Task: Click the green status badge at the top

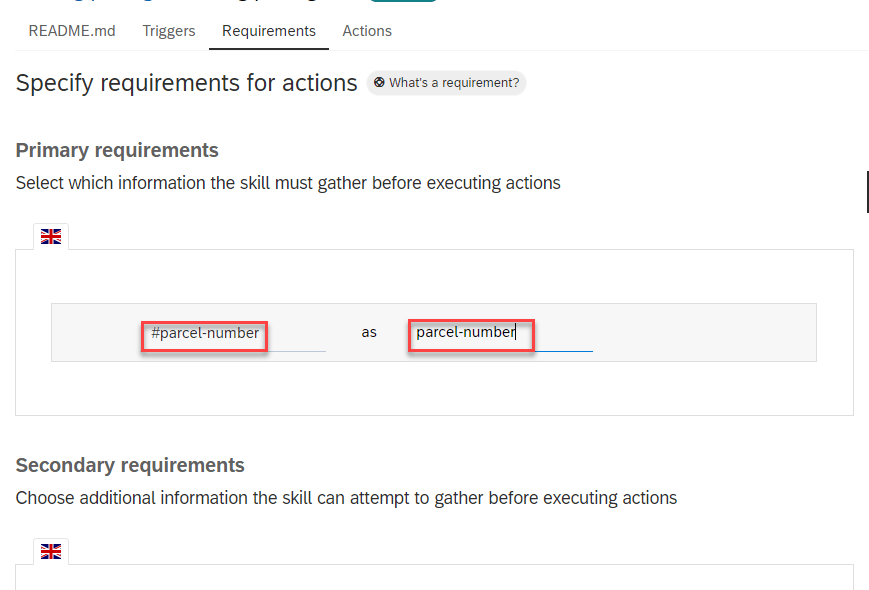Action: pos(403,1)
